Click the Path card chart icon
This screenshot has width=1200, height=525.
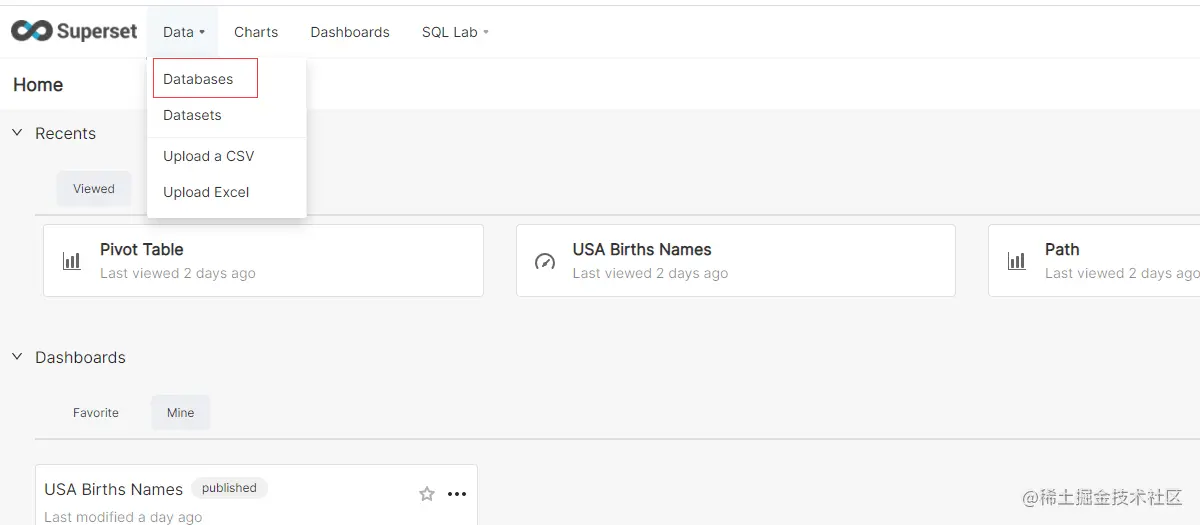click(x=1017, y=261)
